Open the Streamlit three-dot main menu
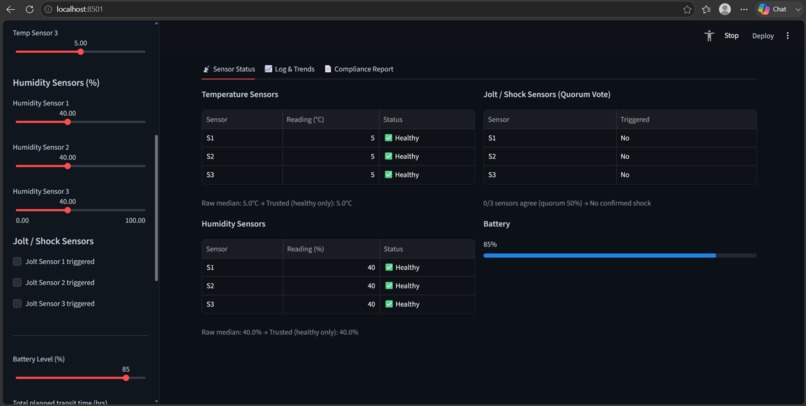The image size is (806, 406). (x=787, y=35)
